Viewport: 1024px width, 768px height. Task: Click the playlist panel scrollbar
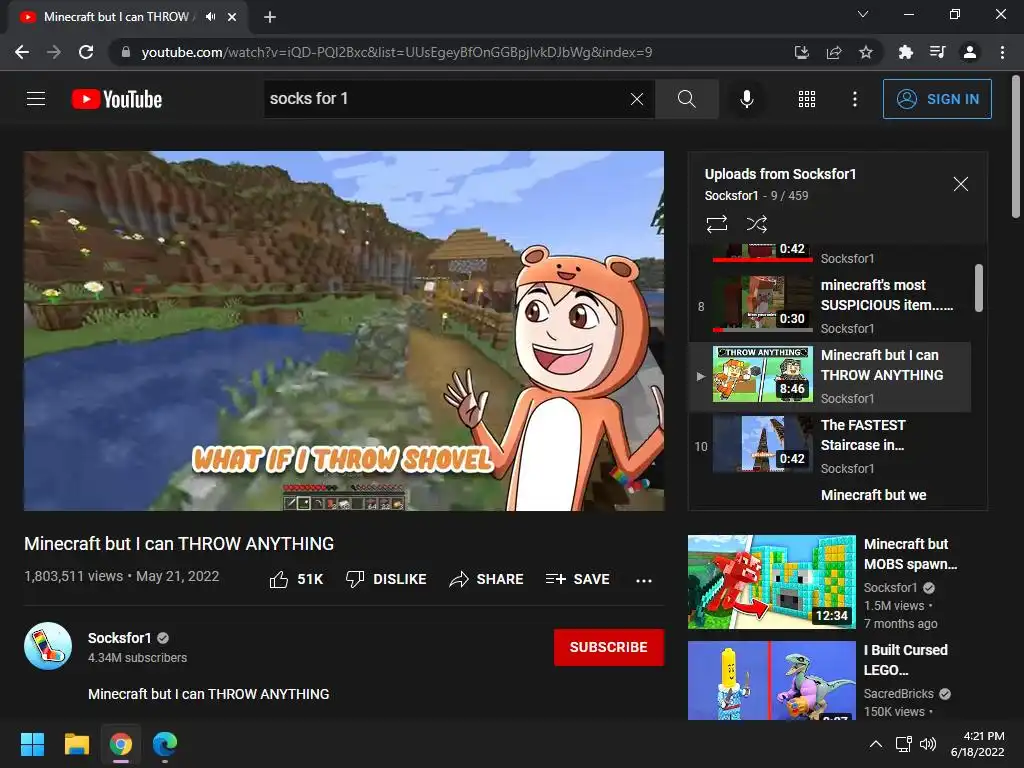coord(978,288)
